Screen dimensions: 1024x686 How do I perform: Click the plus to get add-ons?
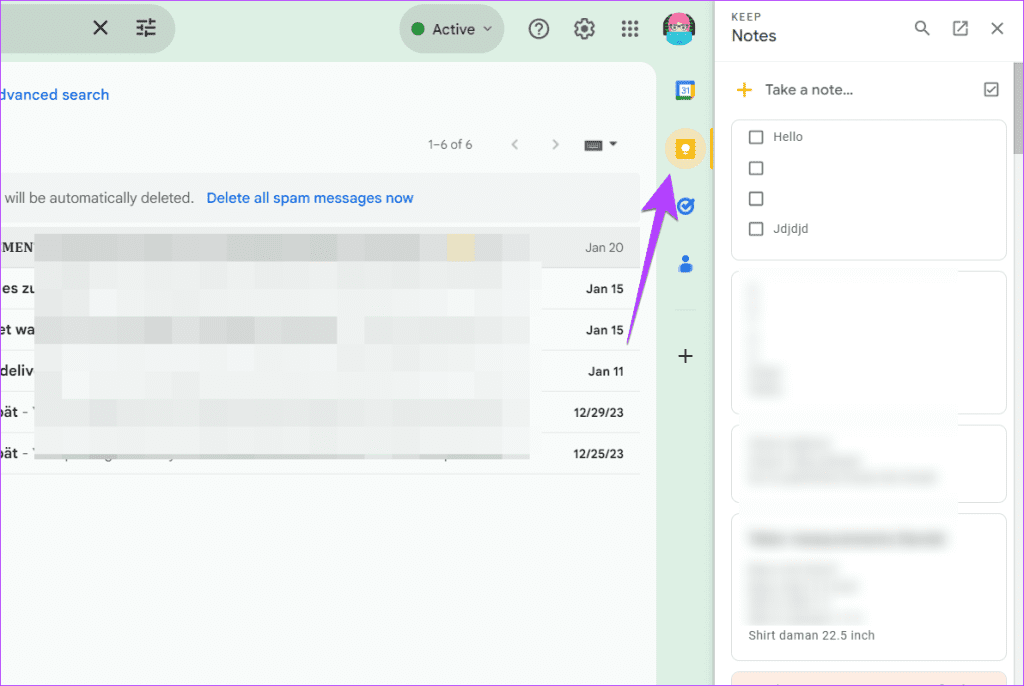pyautogui.click(x=684, y=355)
